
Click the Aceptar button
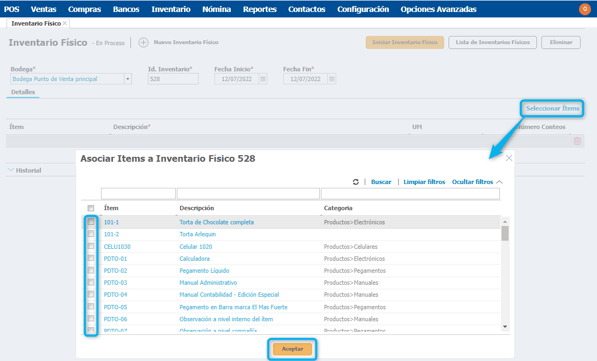click(292, 349)
